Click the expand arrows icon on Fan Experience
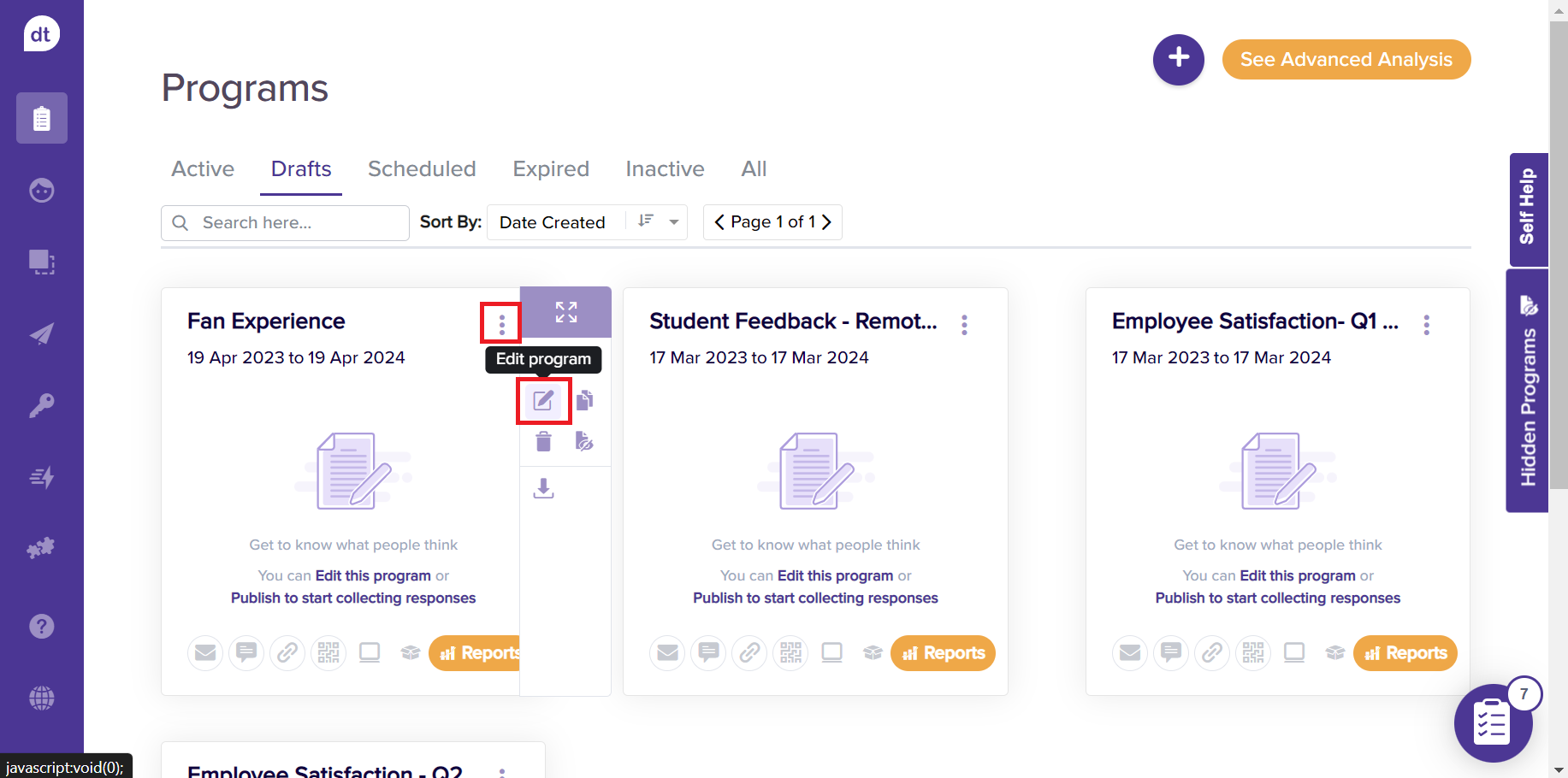1568x778 pixels. 565,312
